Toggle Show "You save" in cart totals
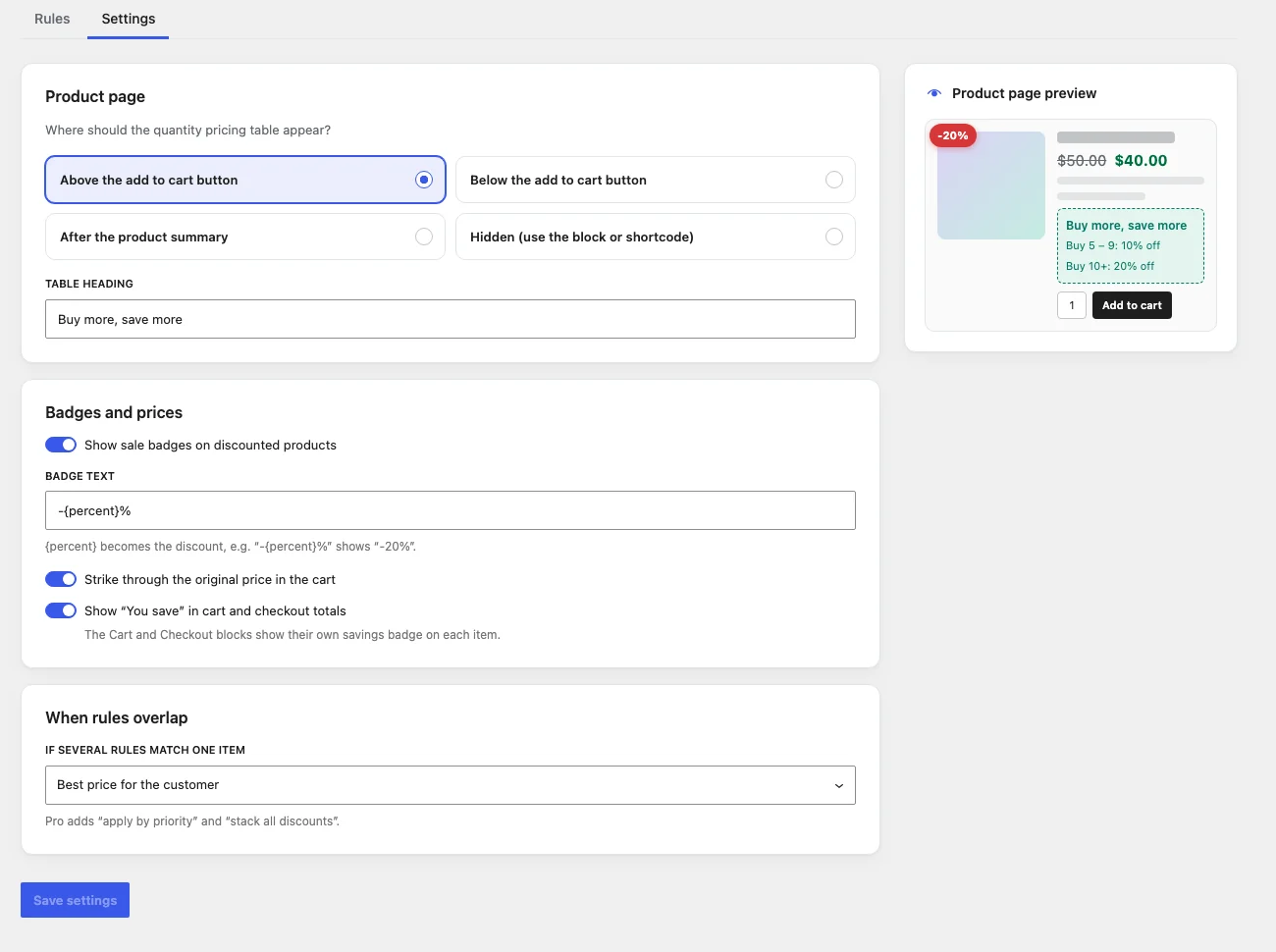1276x952 pixels. coord(61,610)
